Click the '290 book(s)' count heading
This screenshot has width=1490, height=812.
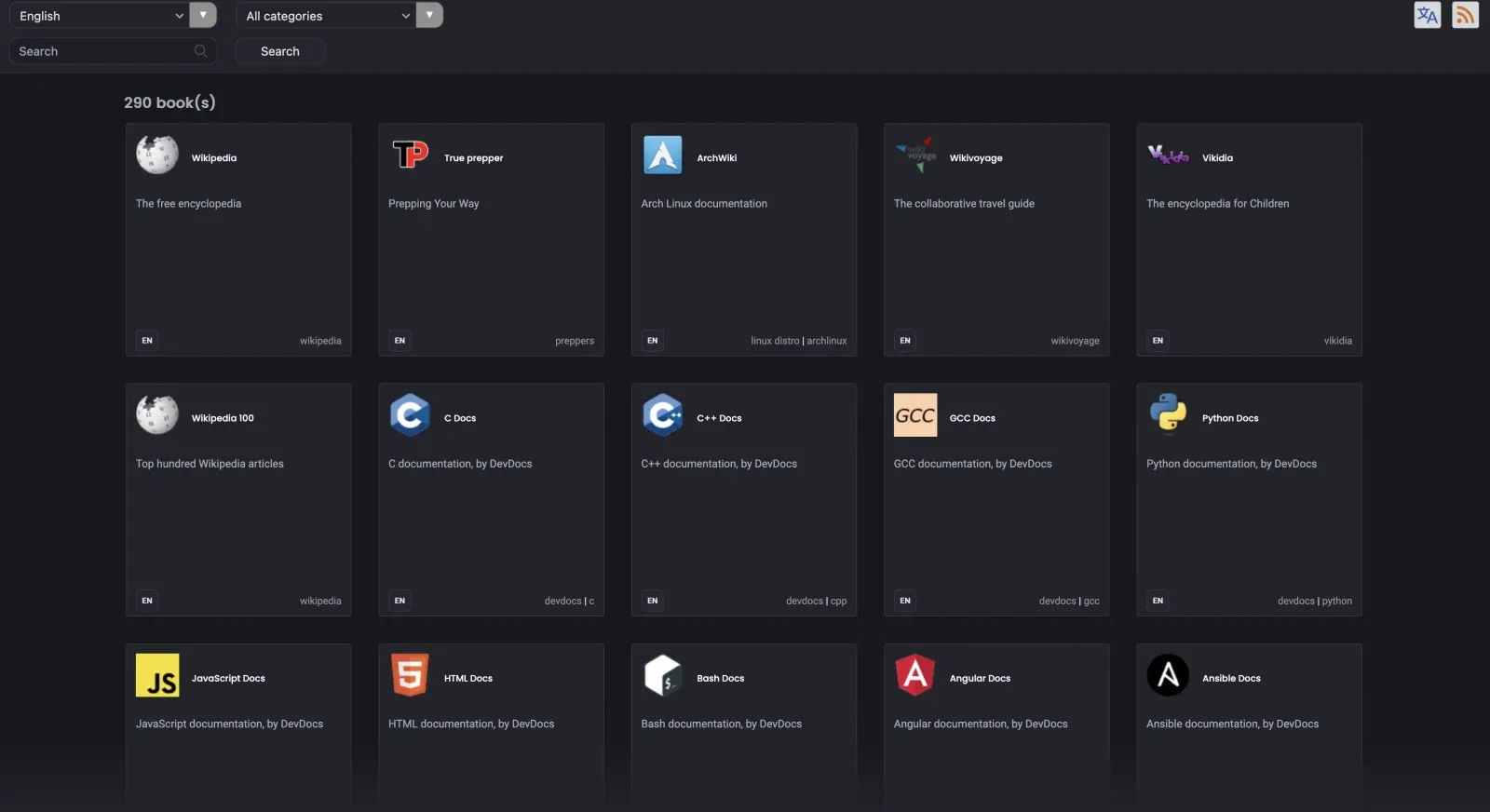(x=169, y=102)
